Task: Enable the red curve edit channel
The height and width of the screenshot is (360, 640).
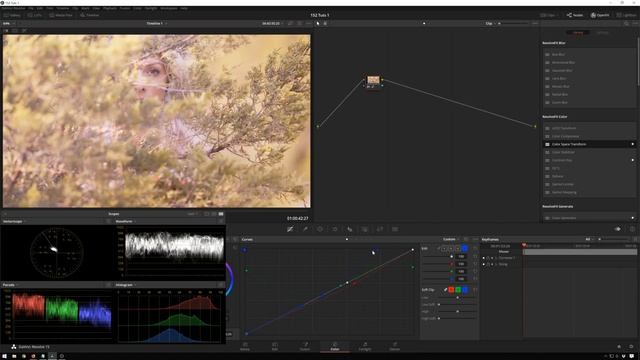Action: [451, 248]
